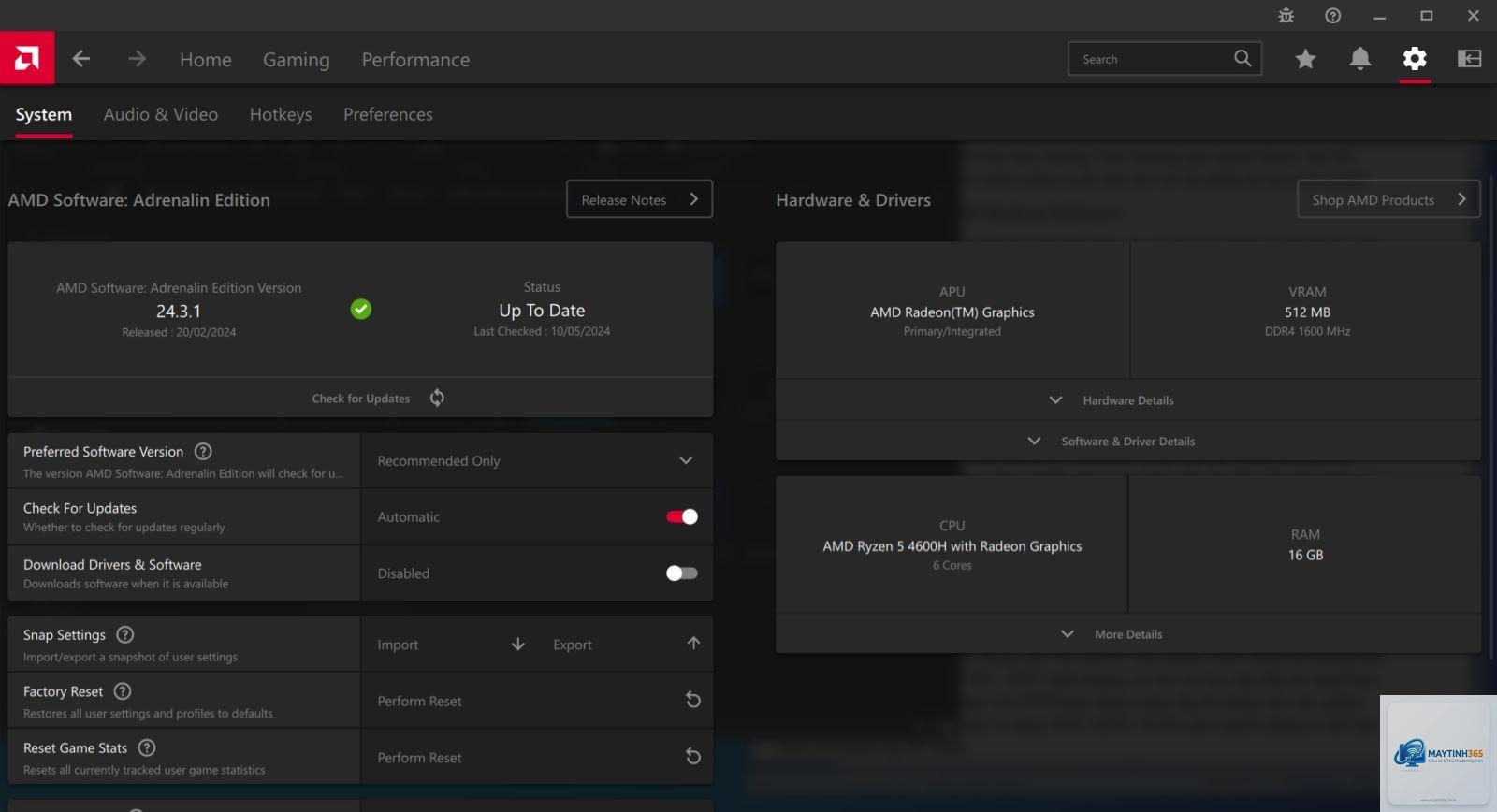
Task: Open Release Notes button
Action: (640, 199)
